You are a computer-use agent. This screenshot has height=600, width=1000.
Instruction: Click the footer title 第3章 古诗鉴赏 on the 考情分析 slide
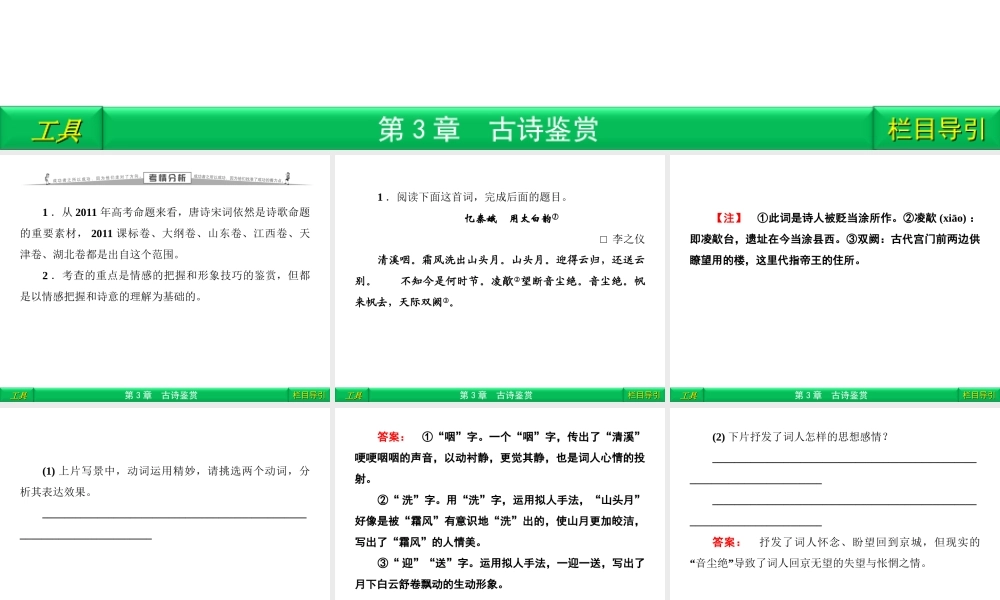[x=161, y=395]
